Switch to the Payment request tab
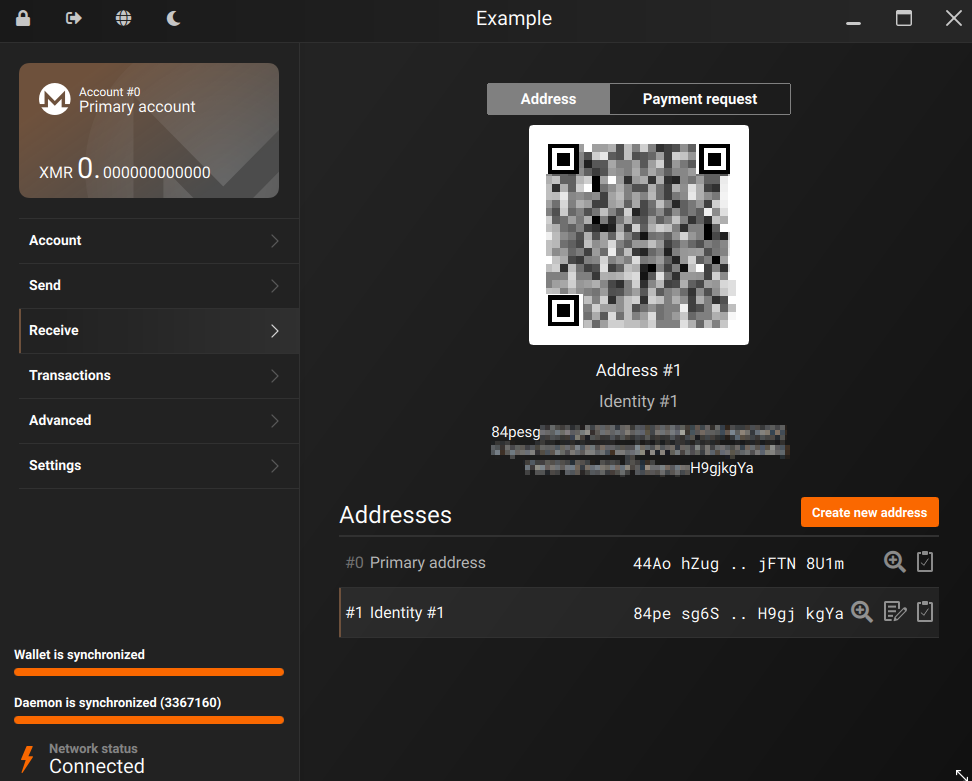Viewport: 972px width, 781px height. tap(700, 99)
